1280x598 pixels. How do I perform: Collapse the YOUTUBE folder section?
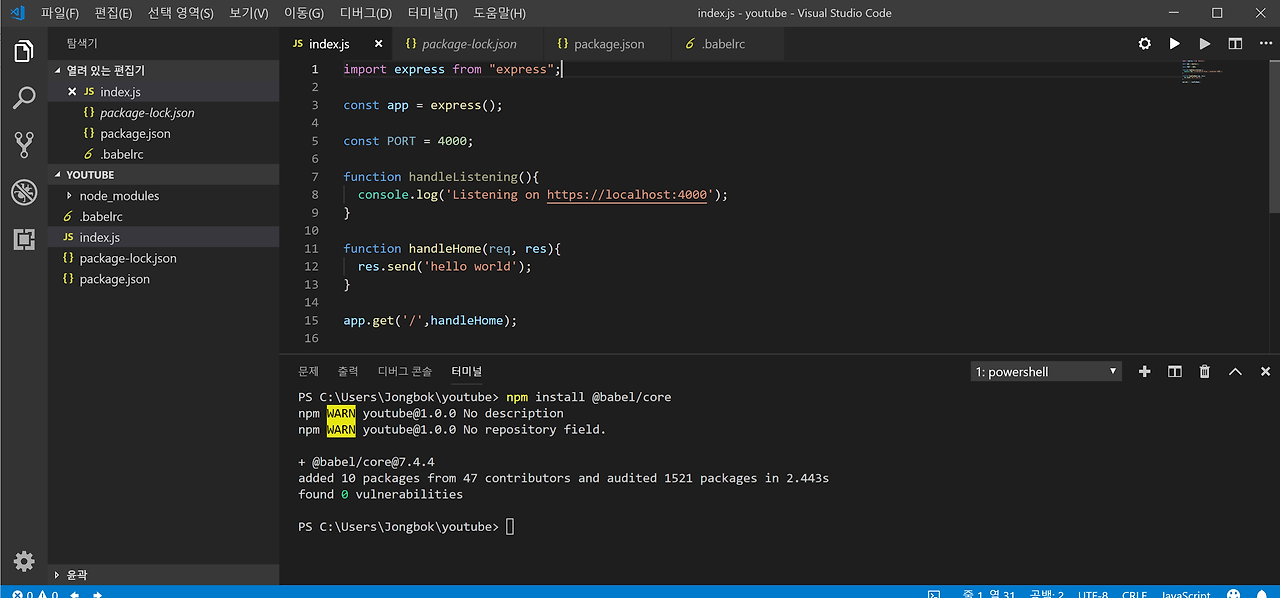(x=90, y=175)
